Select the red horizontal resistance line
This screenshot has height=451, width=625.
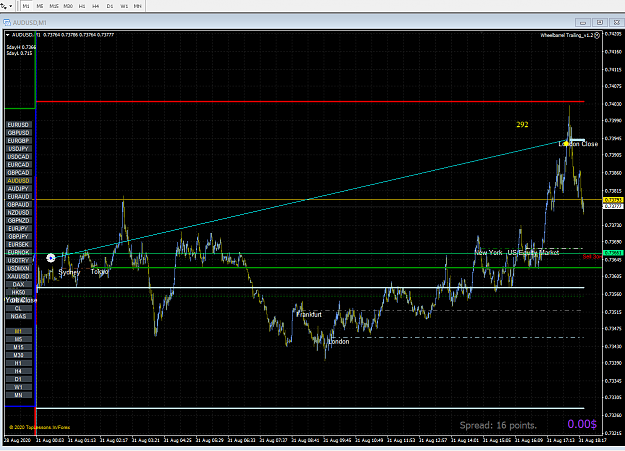tap(310, 102)
